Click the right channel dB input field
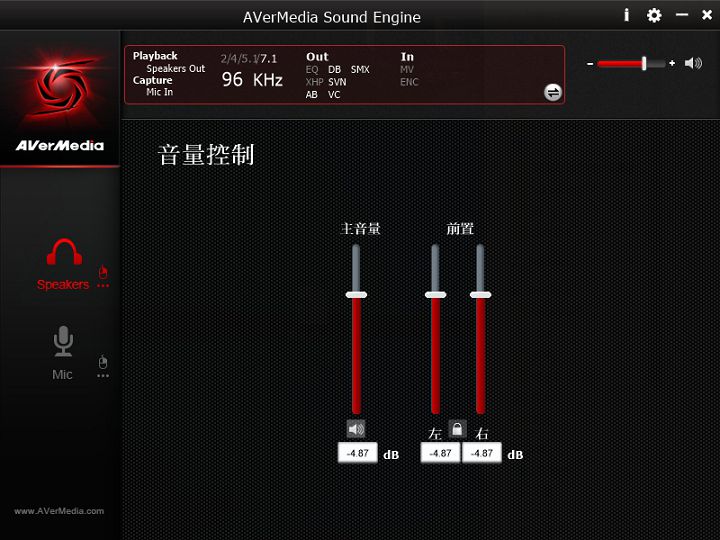The image size is (720, 540). tap(483, 453)
